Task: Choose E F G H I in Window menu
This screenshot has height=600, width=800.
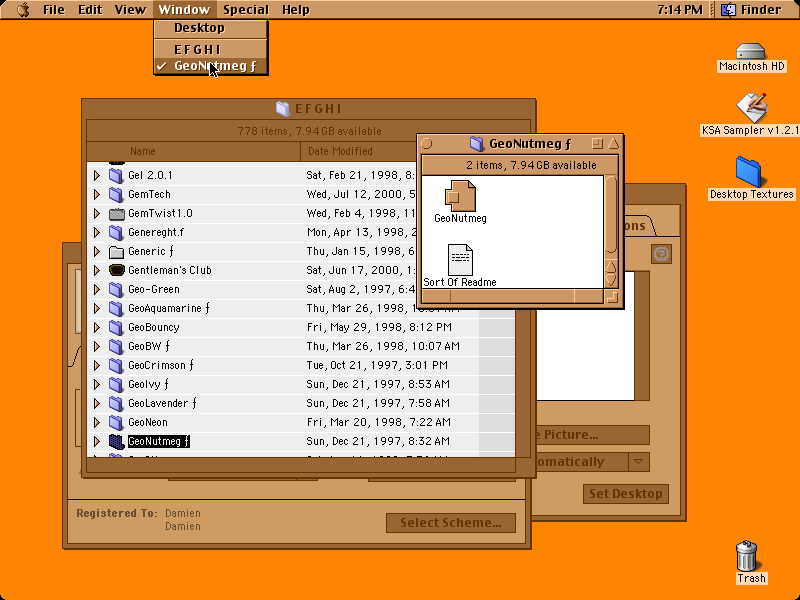Action: click(211, 50)
